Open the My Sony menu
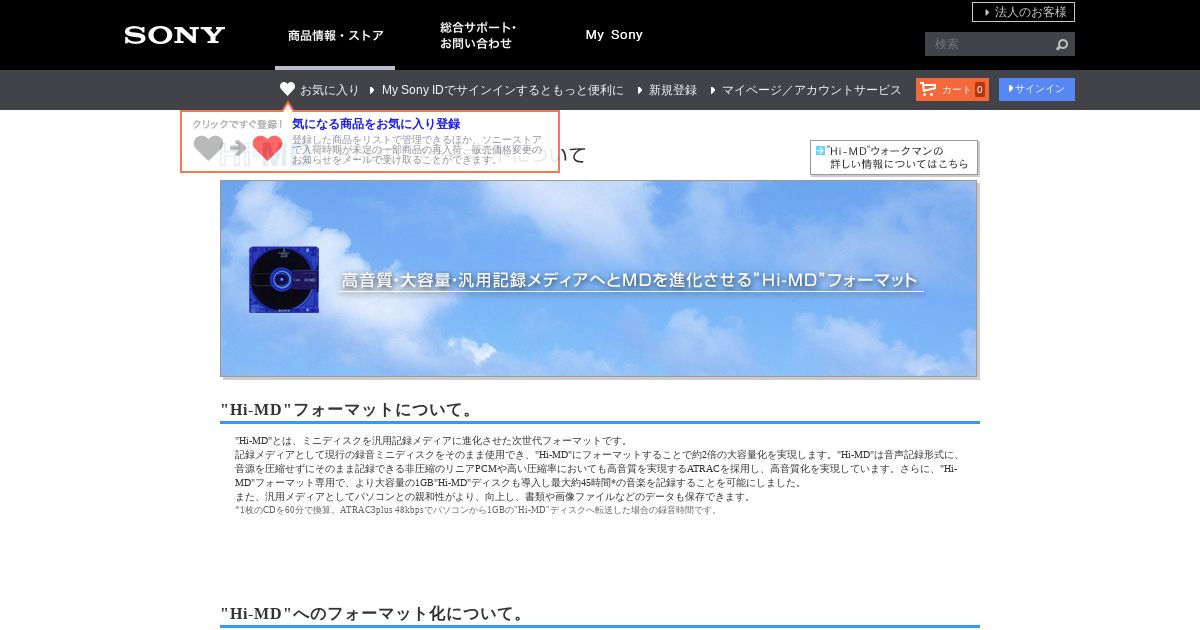Screen dimensions: 1200x630 coord(614,35)
